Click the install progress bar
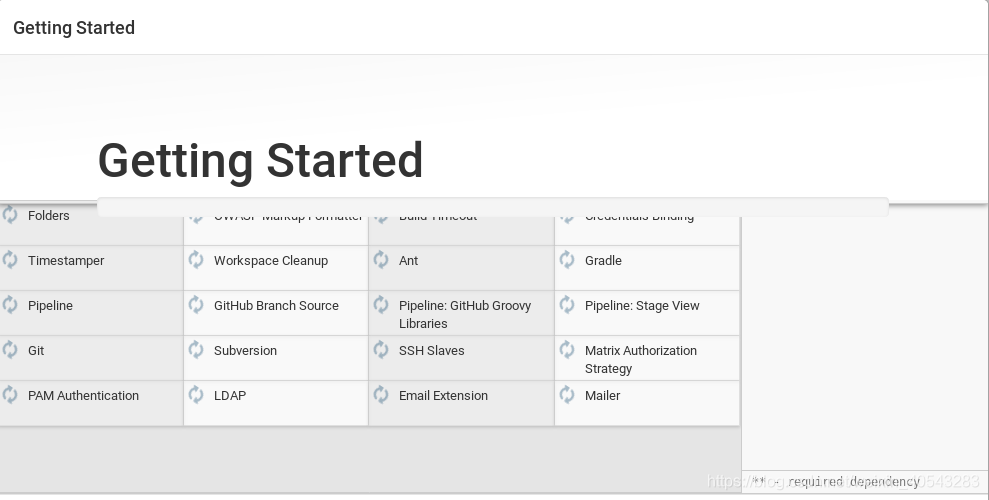This screenshot has height=500, width=989. click(x=493, y=207)
